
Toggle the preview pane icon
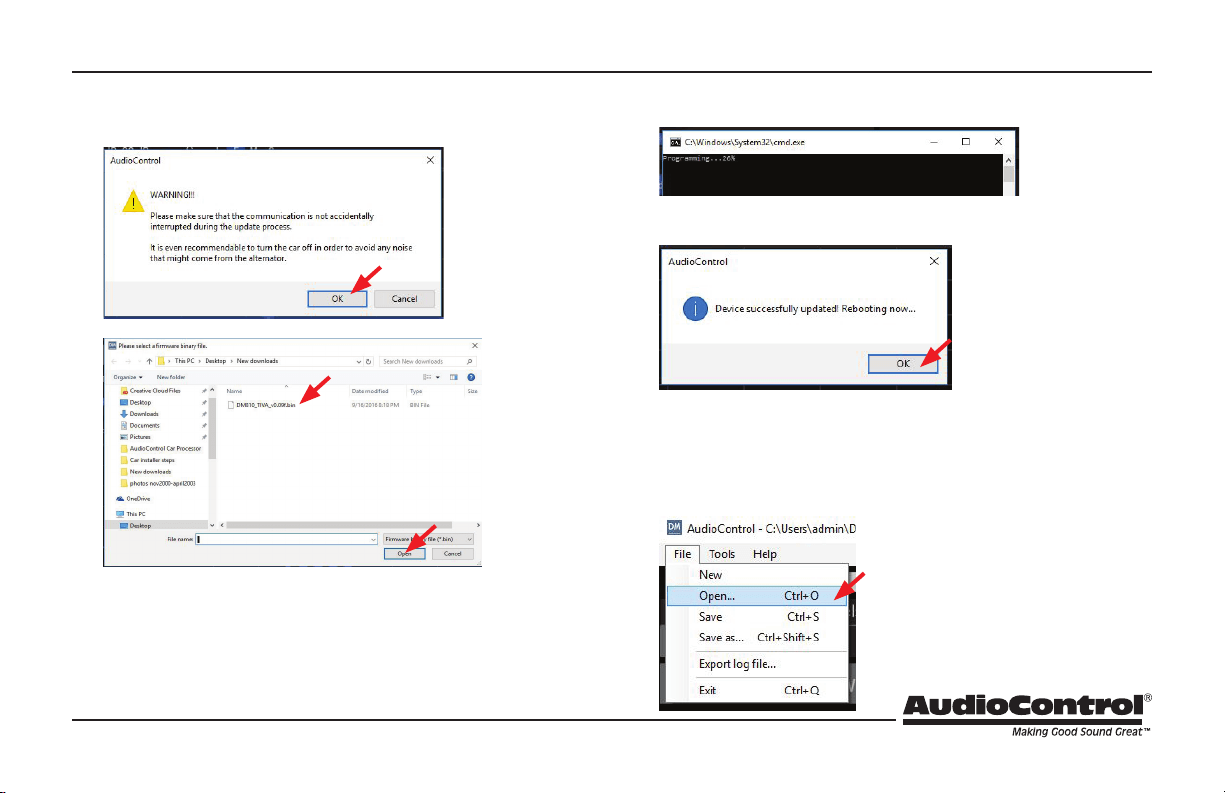click(454, 377)
